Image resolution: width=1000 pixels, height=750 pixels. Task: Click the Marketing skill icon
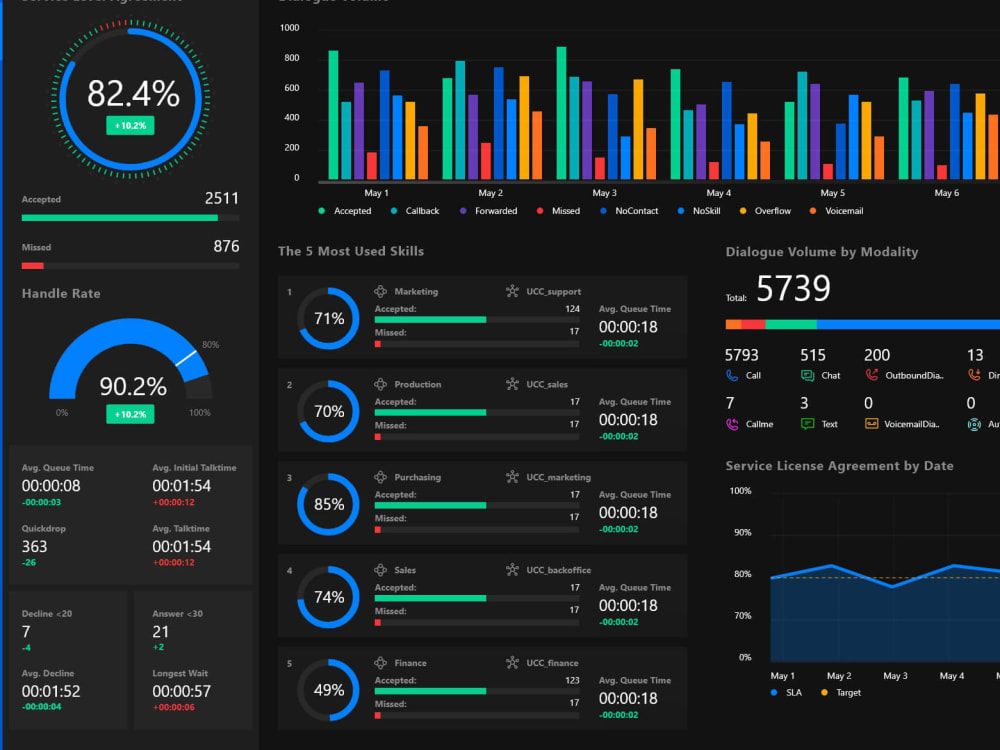tap(381, 291)
